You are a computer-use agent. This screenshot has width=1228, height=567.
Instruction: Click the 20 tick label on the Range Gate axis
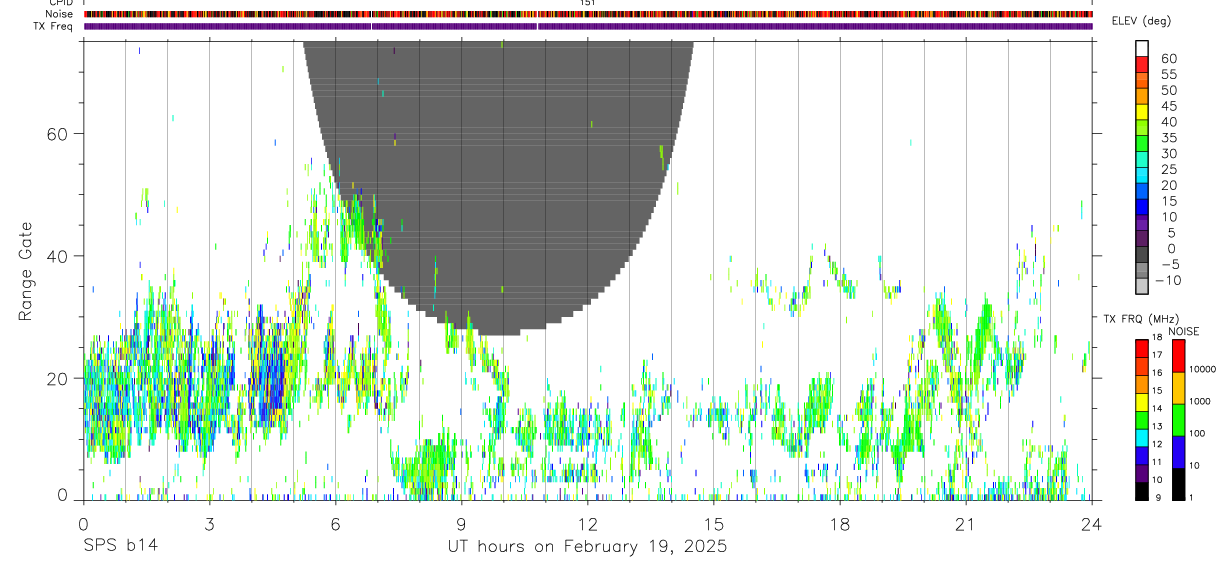pyautogui.click(x=60, y=378)
